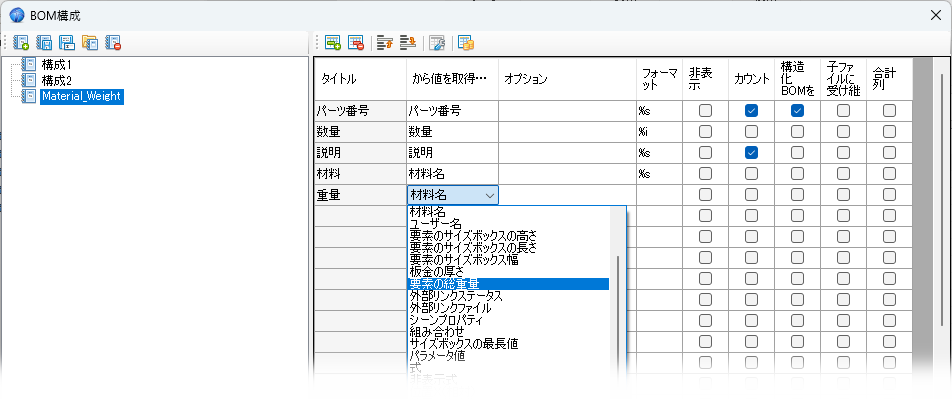Choose 要素のサイズボックスの長さ from dropdown
The height and width of the screenshot is (399, 952).
[x=509, y=248]
